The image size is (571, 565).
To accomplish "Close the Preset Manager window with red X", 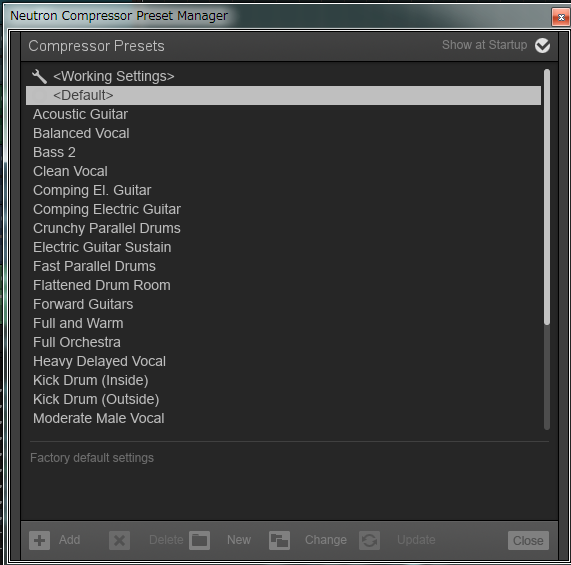I will 561,17.
